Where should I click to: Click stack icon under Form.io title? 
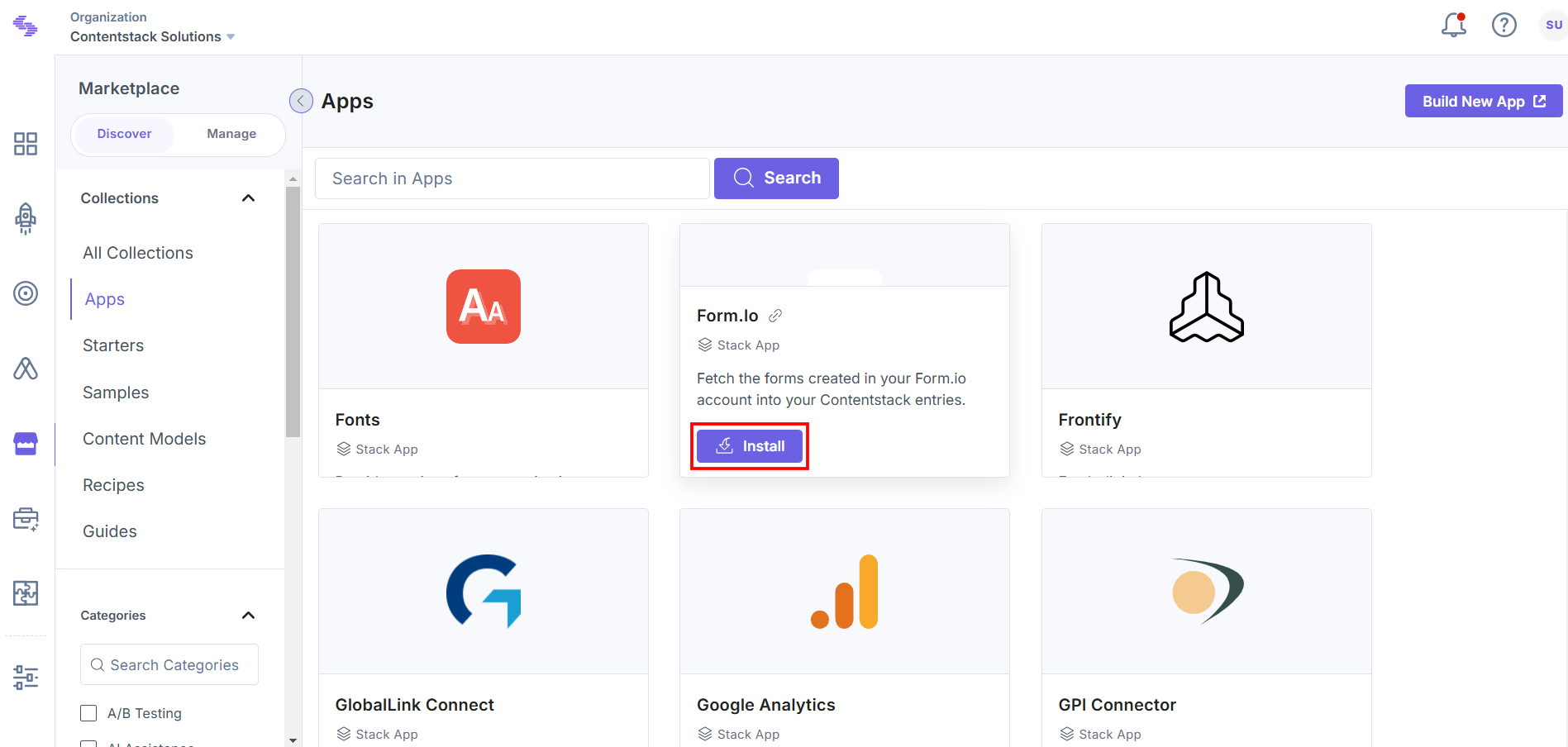705,345
